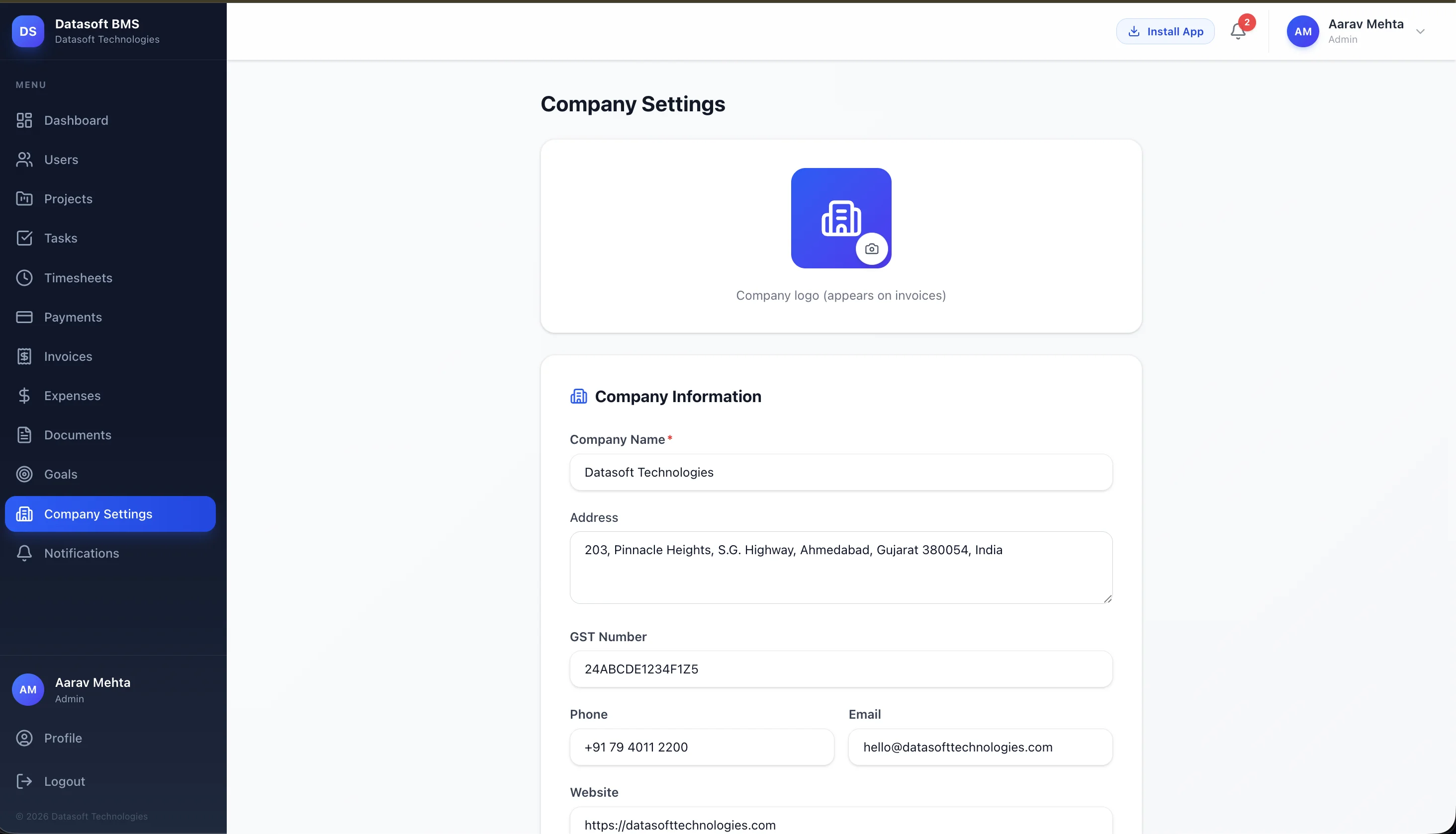Click the notification bell showing 2 alerts
Viewport: 1456px width, 834px height.
point(1238,31)
